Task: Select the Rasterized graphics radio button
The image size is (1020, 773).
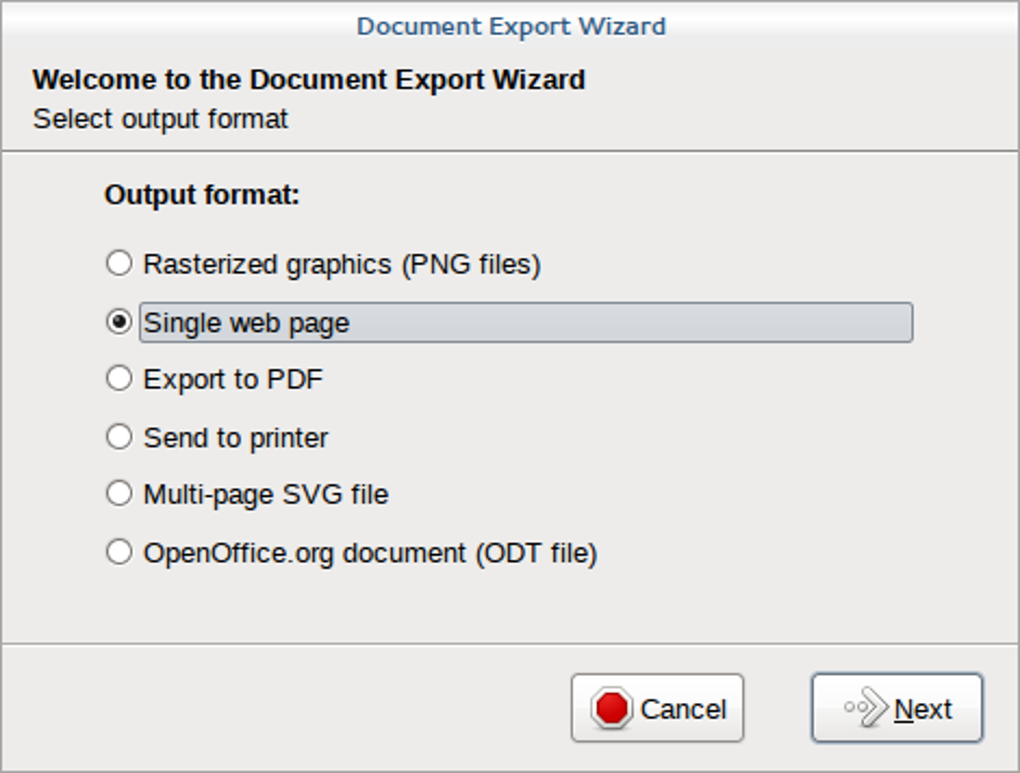Action: 119,263
